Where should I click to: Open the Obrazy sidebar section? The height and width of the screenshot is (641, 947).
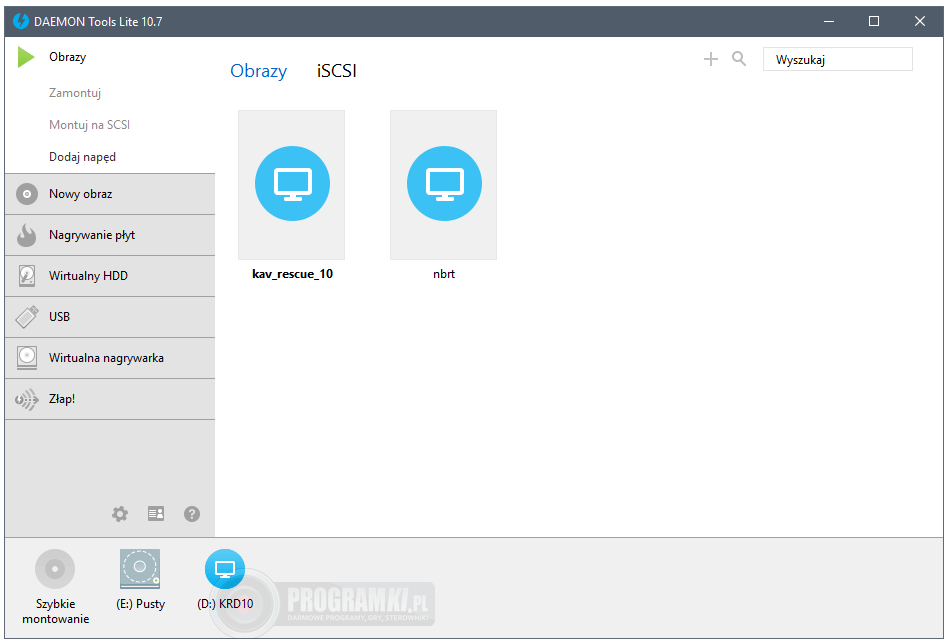[68, 57]
